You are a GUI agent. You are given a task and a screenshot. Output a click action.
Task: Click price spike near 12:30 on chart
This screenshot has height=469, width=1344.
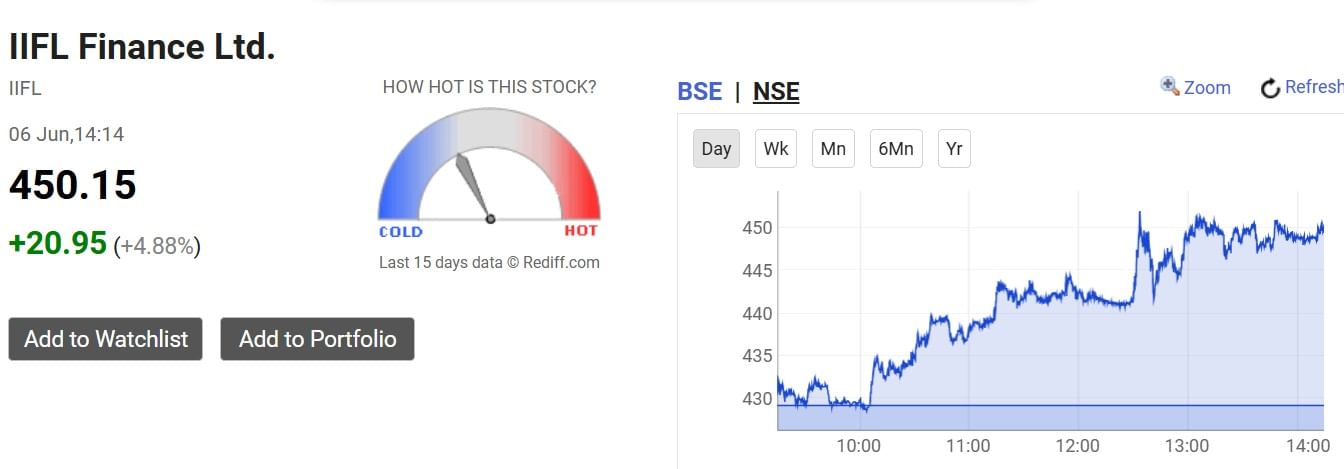(1140, 215)
